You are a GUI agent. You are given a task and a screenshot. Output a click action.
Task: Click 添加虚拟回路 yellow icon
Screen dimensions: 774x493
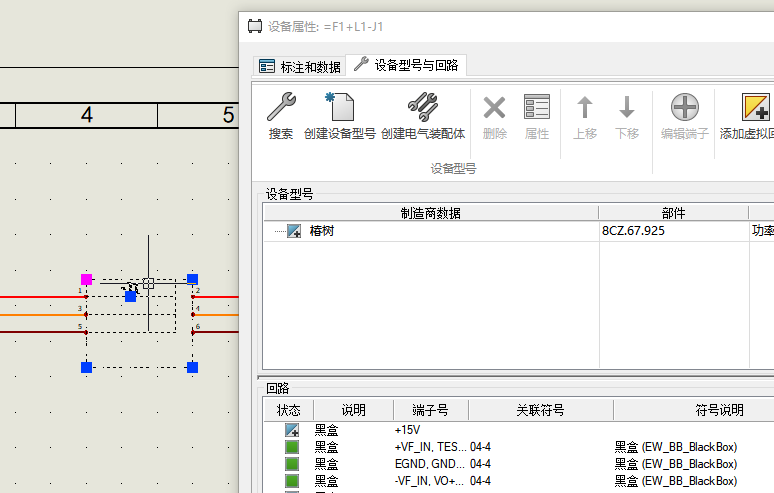(x=756, y=107)
